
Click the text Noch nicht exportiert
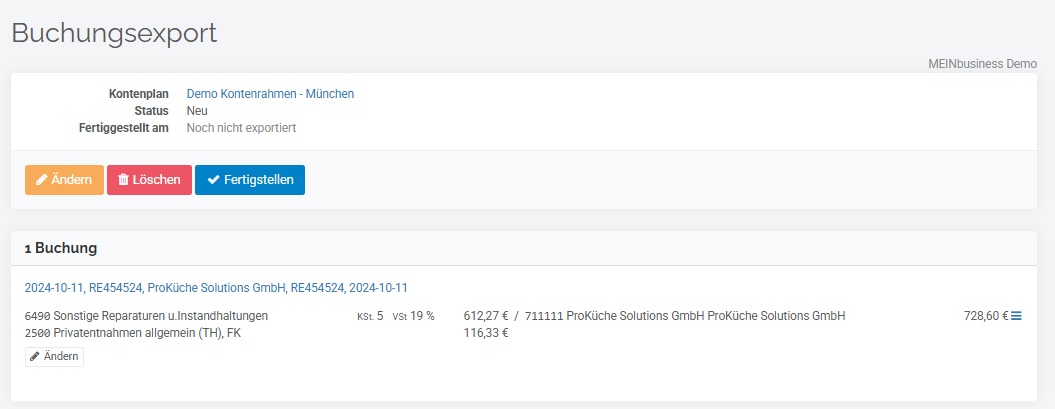point(241,128)
